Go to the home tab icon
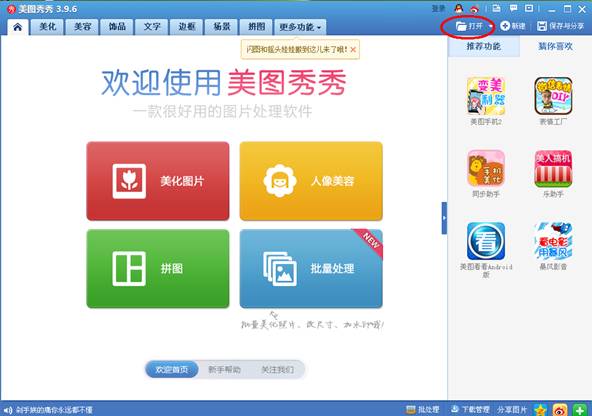Viewport: 592px width, 416px height. pos(17,27)
